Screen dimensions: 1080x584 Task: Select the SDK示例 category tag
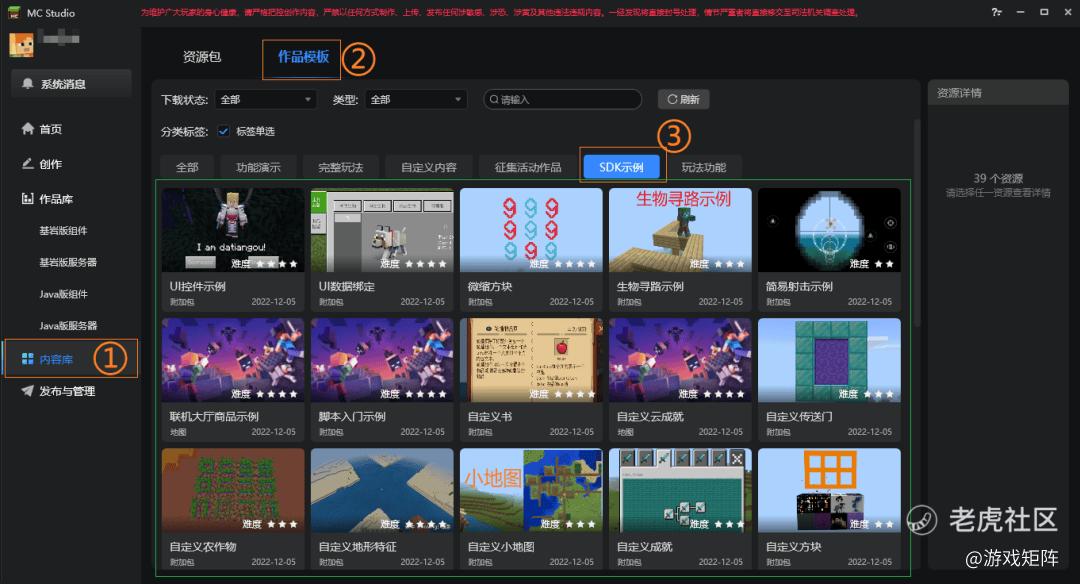tap(621, 167)
